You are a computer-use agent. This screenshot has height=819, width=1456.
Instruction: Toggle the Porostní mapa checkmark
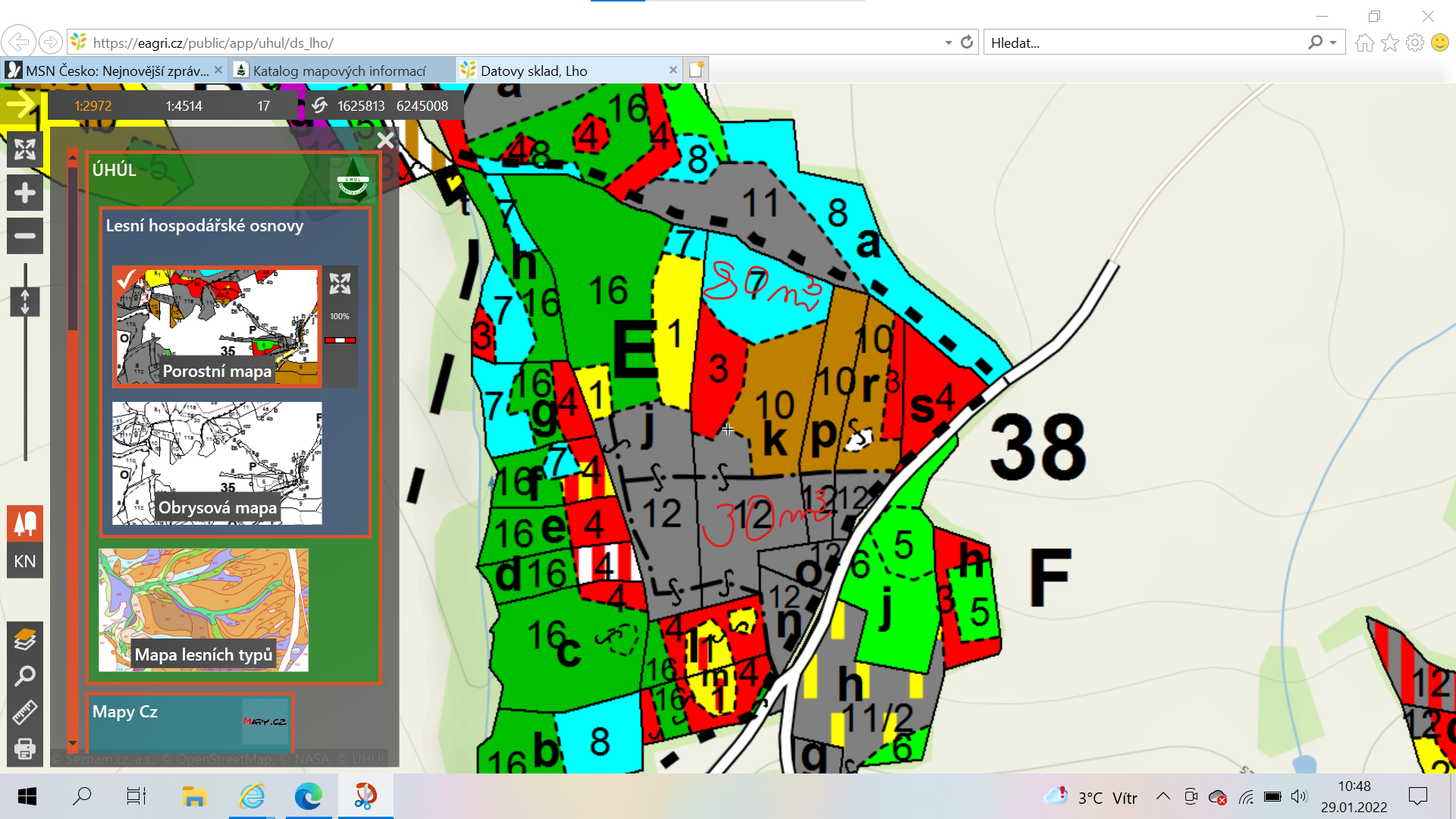127,280
